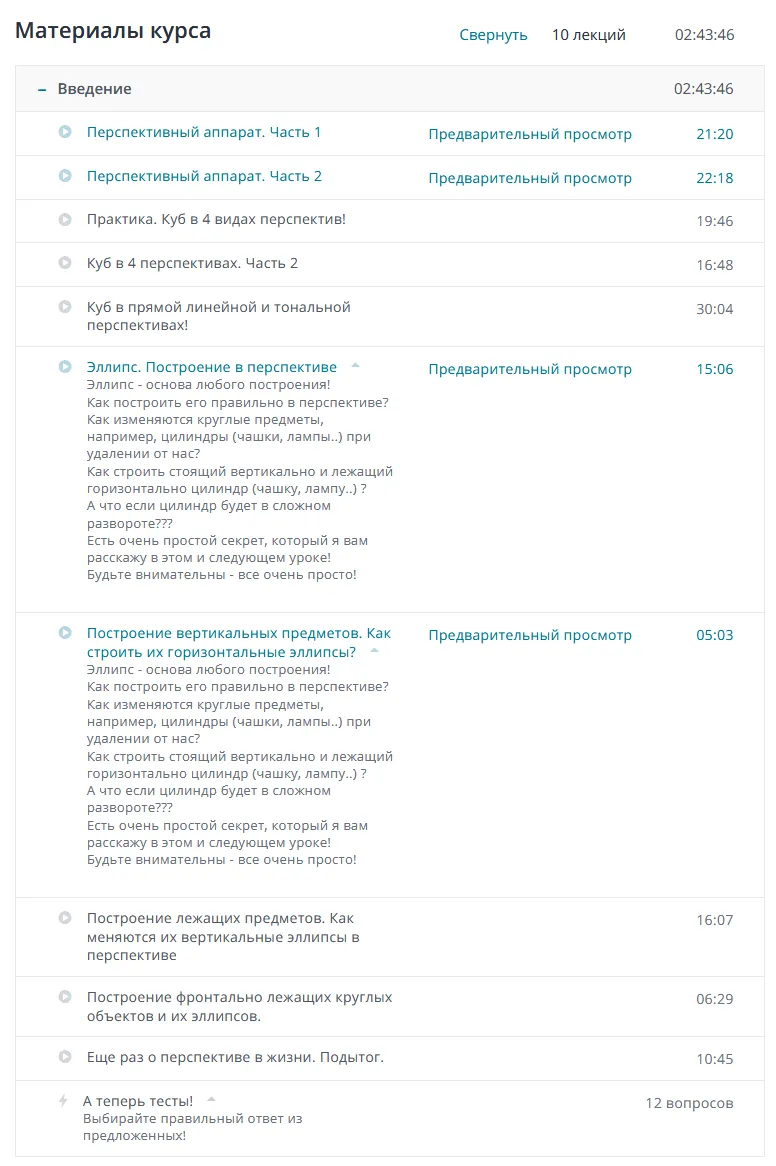Collapse description arrow next to Эллипс. Построение
Image resolution: width=776 pixels, height=1166 pixels.
click(355, 366)
